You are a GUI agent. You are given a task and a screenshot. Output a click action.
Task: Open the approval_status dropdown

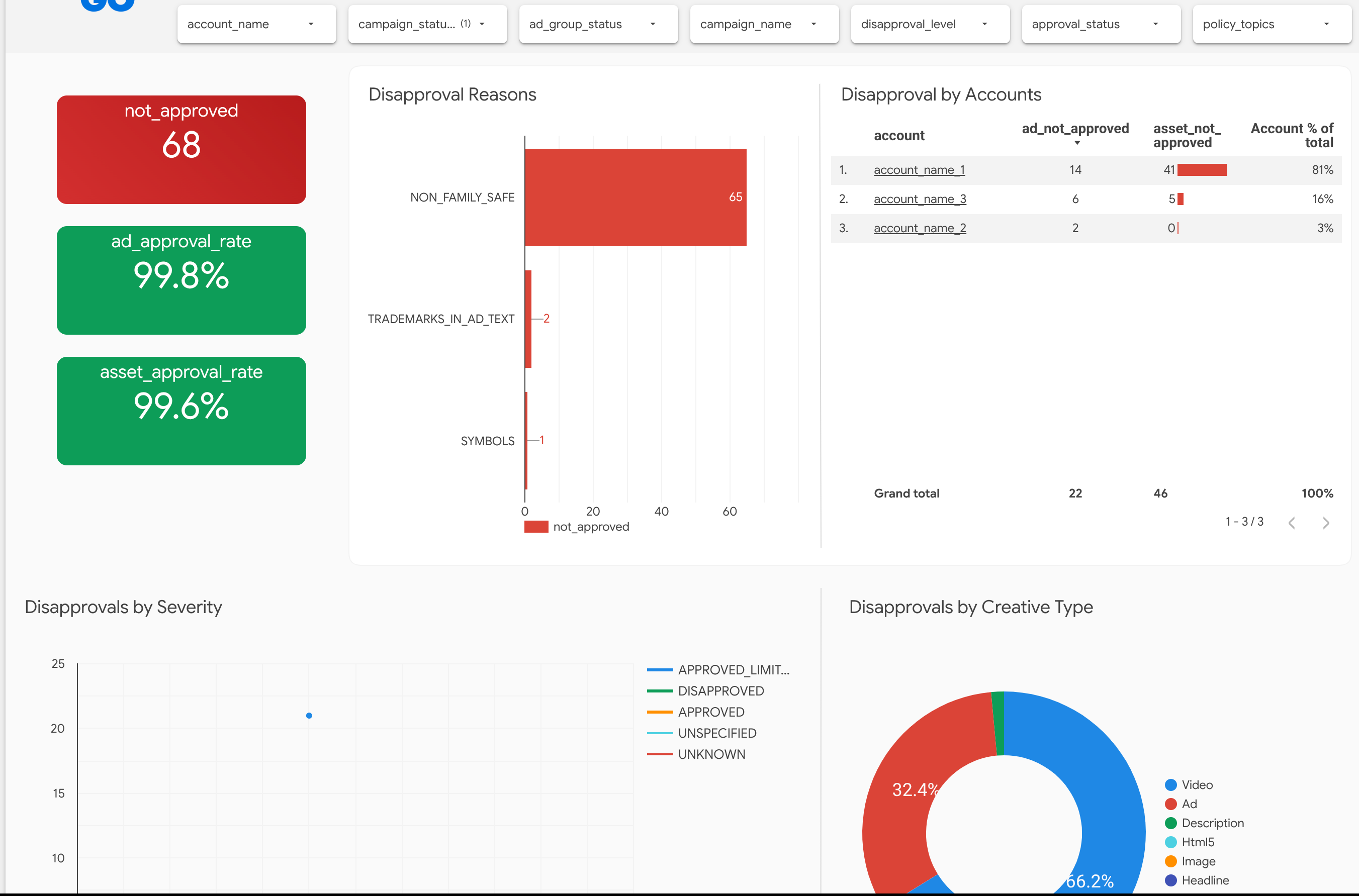click(1101, 24)
